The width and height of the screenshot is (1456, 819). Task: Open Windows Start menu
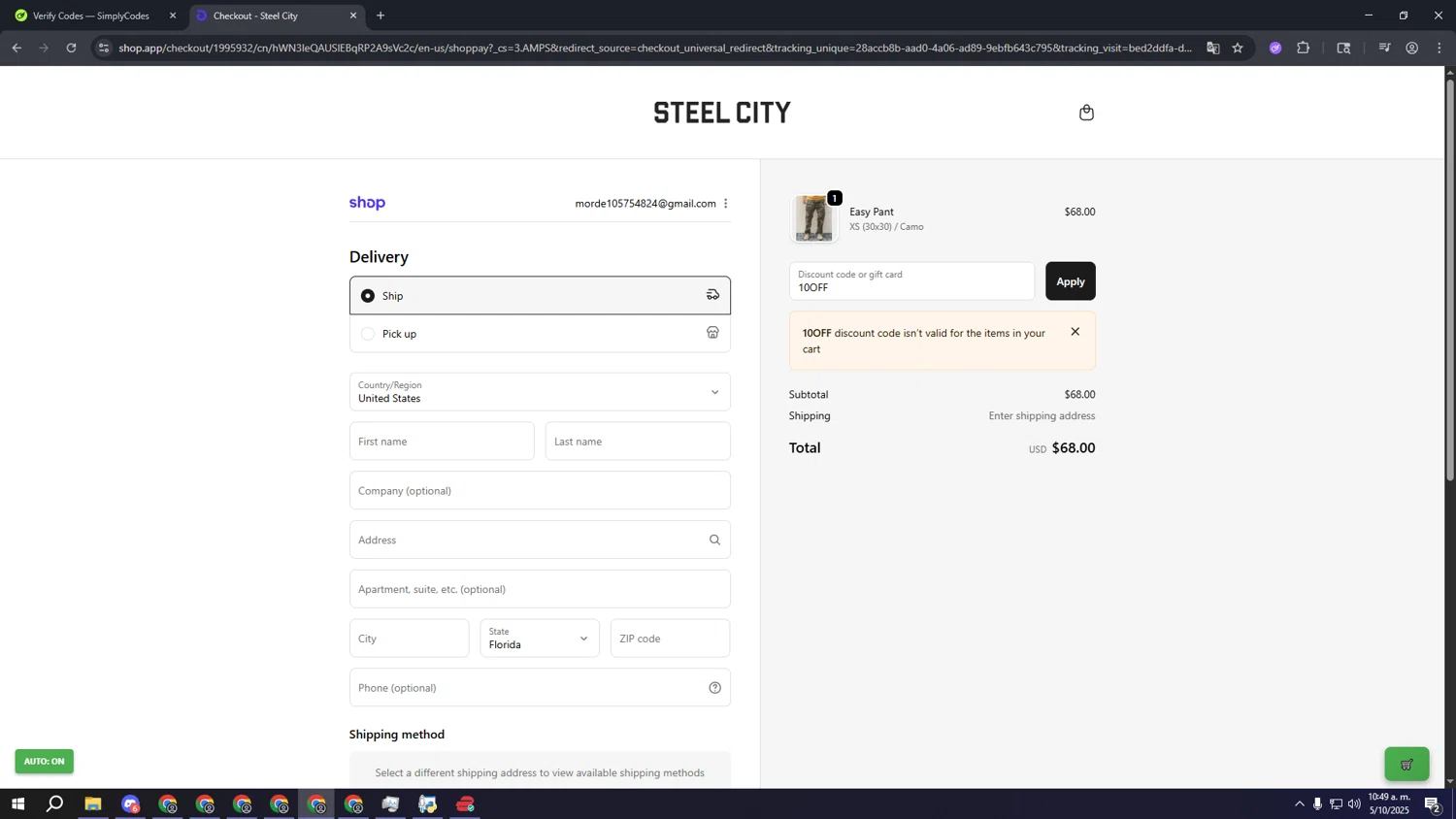pyautogui.click(x=17, y=804)
